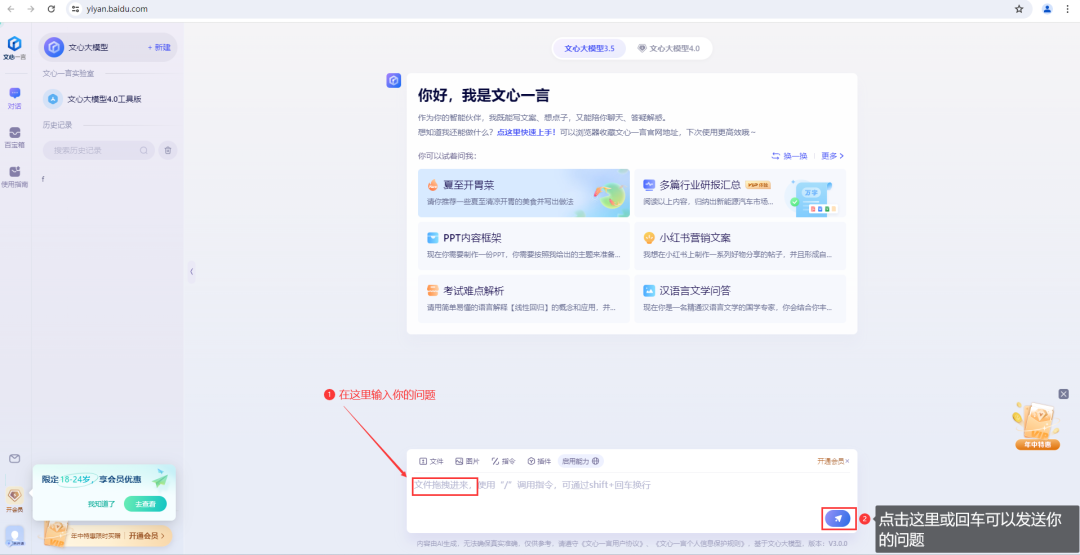Click the browser address bar URL
Image resolution: width=1080 pixels, height=555 pixels.
click(118, 9)
